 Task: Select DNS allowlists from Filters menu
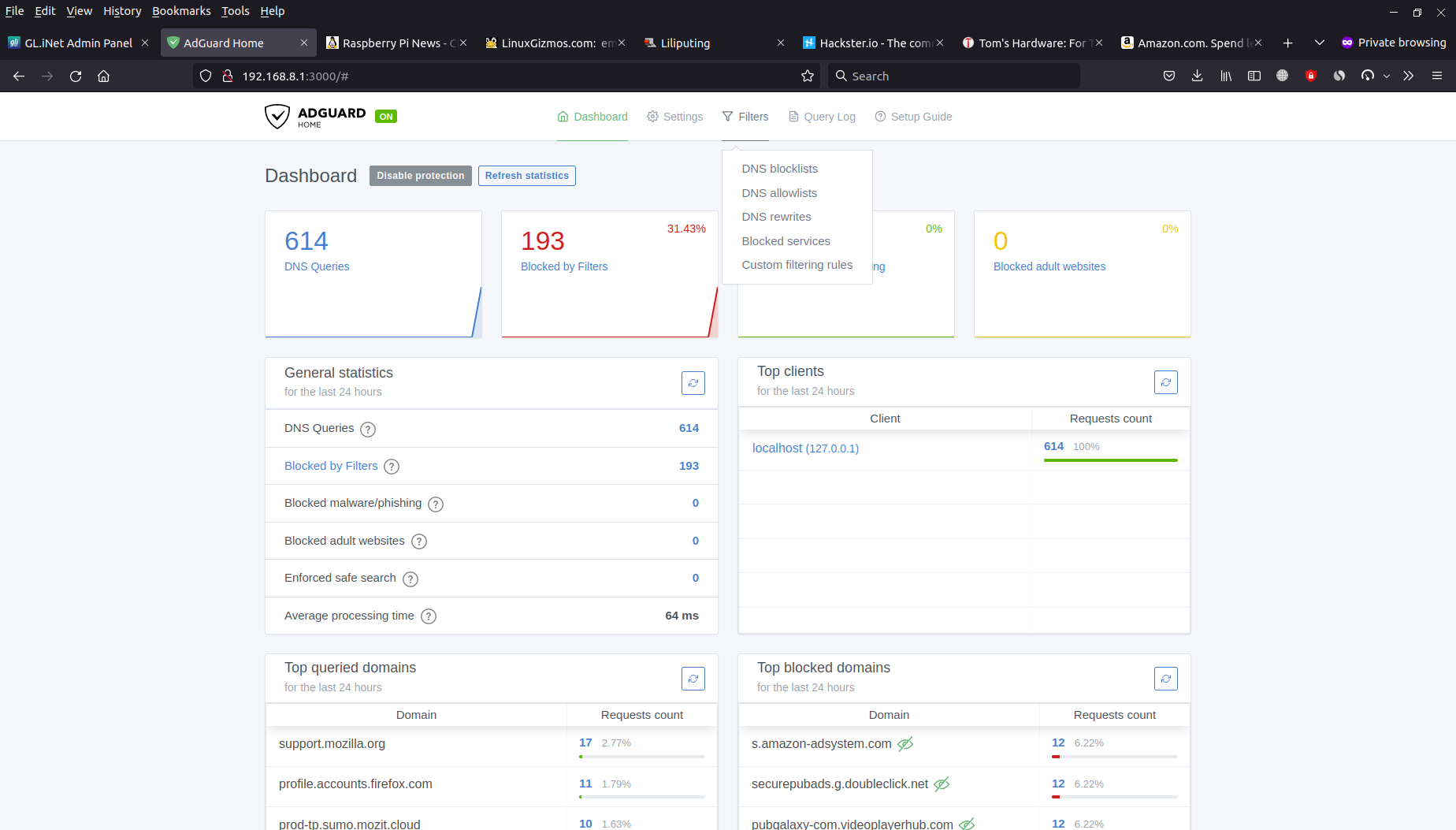[779, 193]
